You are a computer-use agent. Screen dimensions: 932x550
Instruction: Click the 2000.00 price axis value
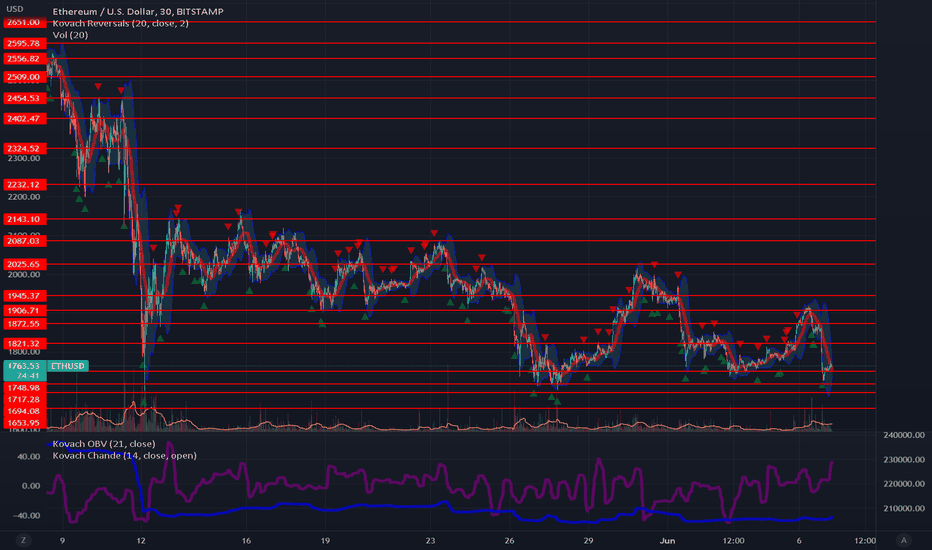pyautogui.click(x=24, y=275)
